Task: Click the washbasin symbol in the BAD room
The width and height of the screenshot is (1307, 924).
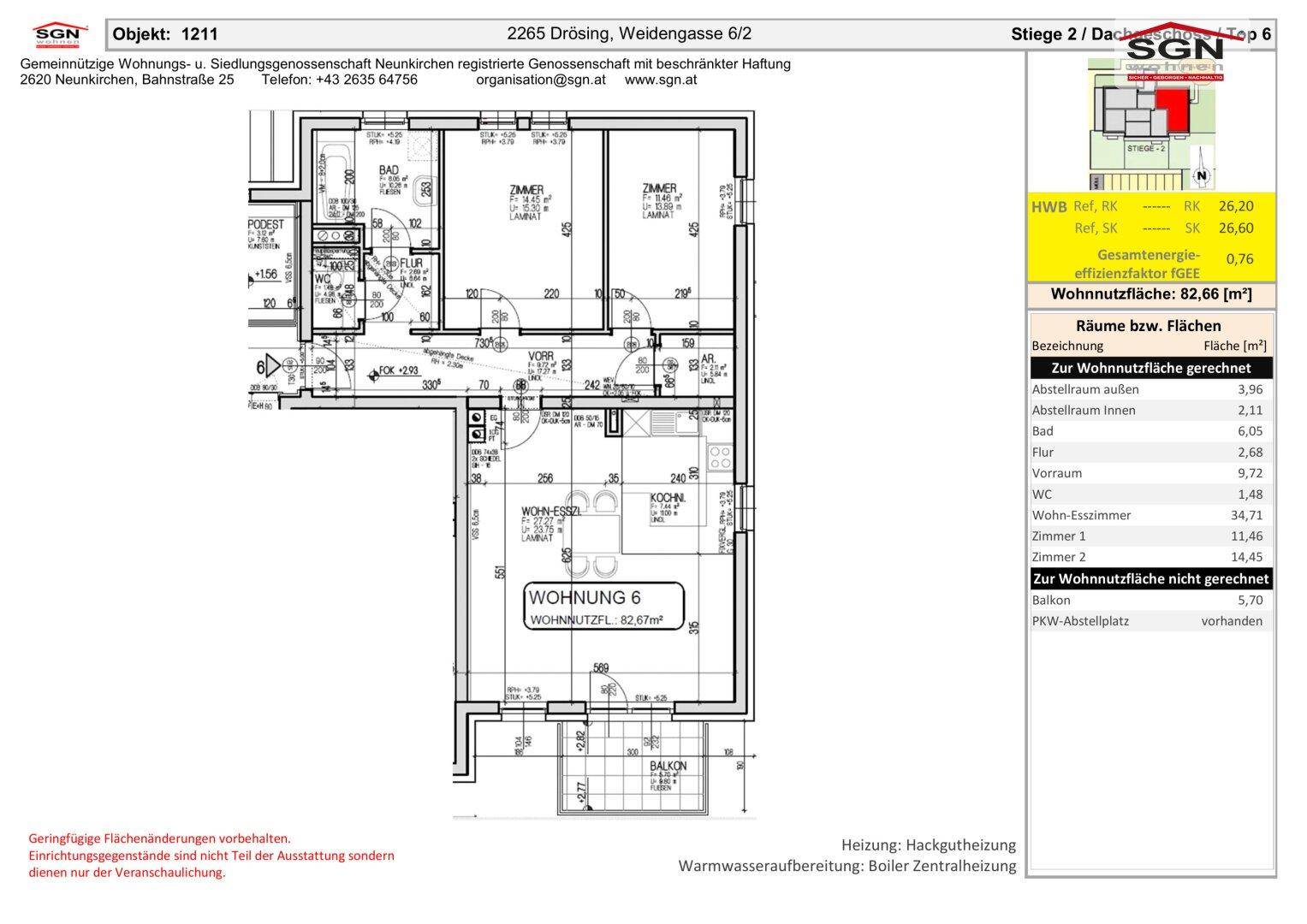Action: [424, 189]
